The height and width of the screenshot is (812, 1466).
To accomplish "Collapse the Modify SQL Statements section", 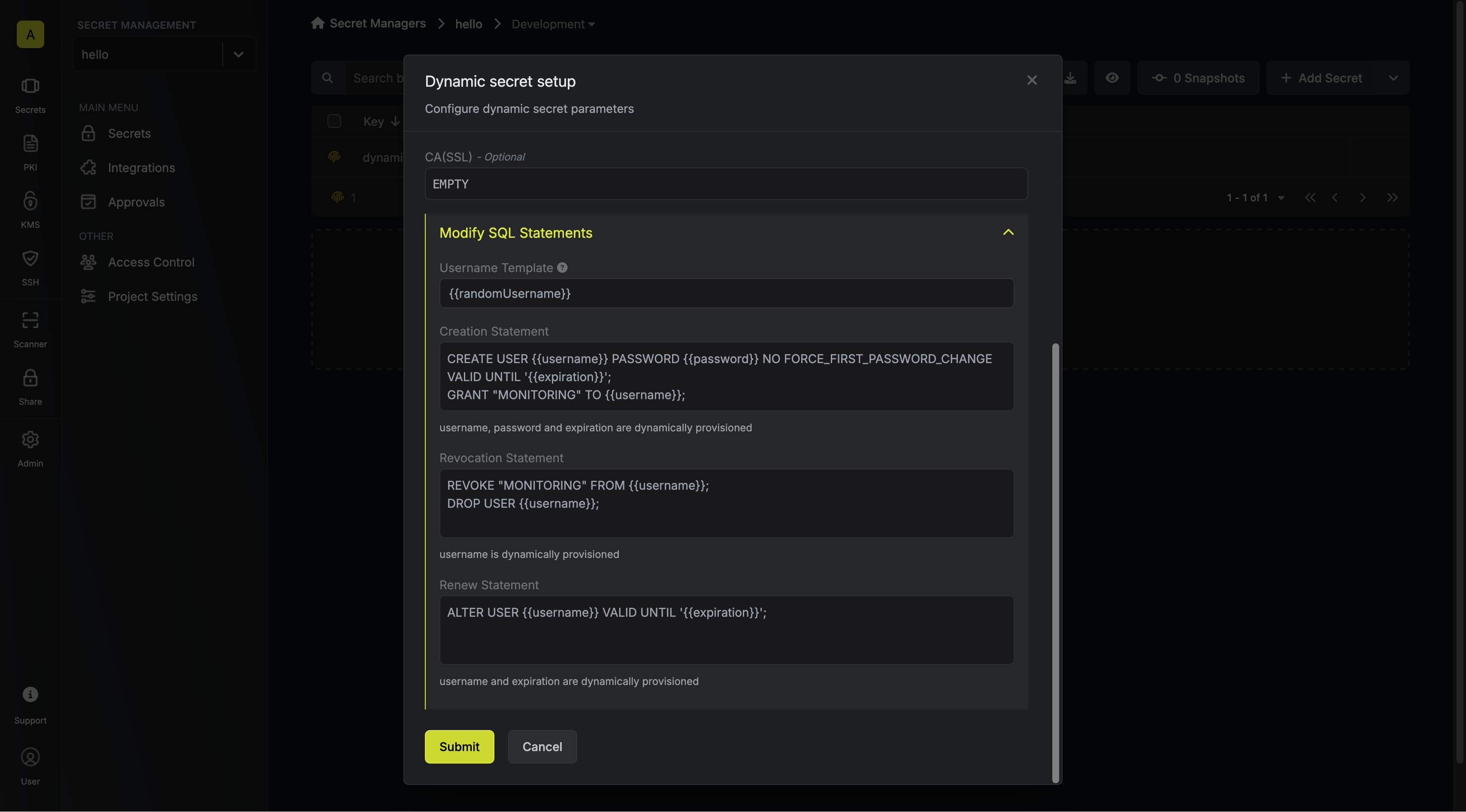I will pyautogui.click(x=1009, y=232).
